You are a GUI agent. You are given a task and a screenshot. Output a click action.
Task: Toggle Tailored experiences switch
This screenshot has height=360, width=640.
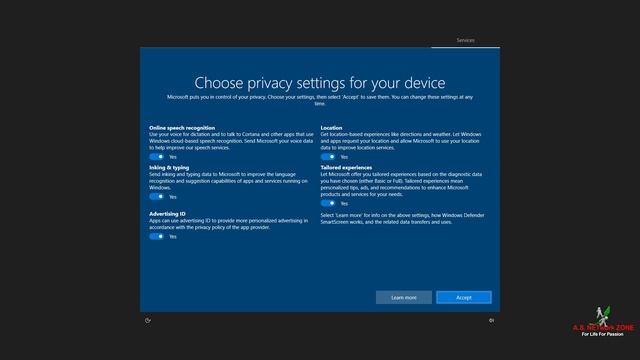tap(328, 203)
